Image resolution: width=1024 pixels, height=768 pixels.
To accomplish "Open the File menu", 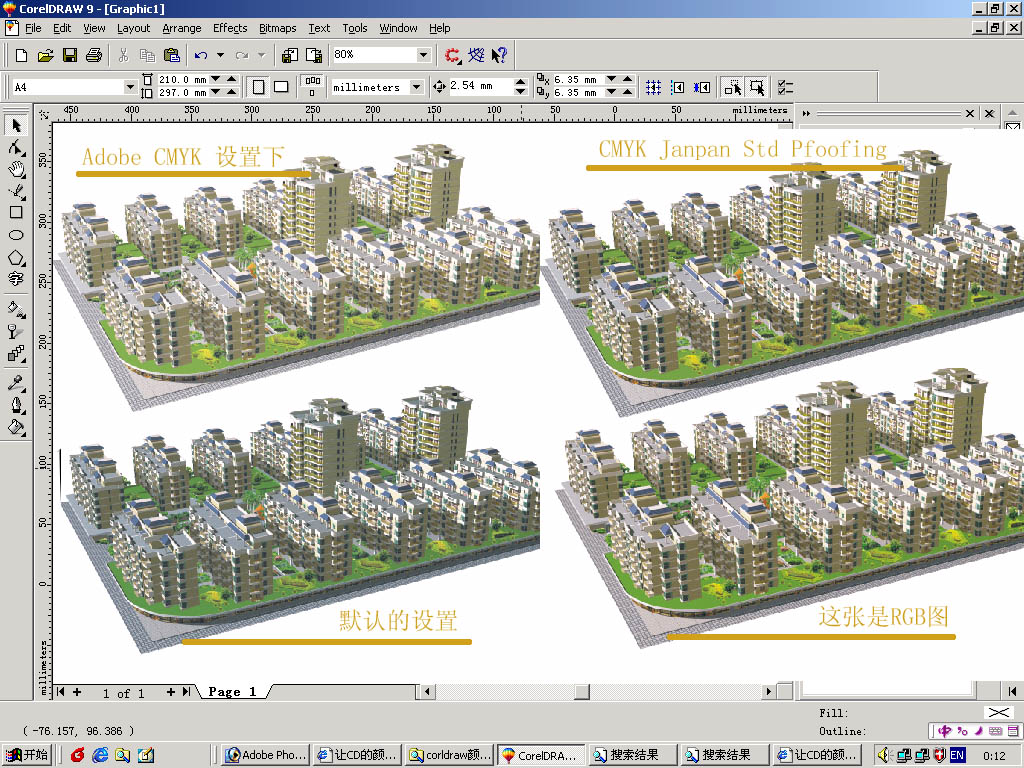I will 33,28.
